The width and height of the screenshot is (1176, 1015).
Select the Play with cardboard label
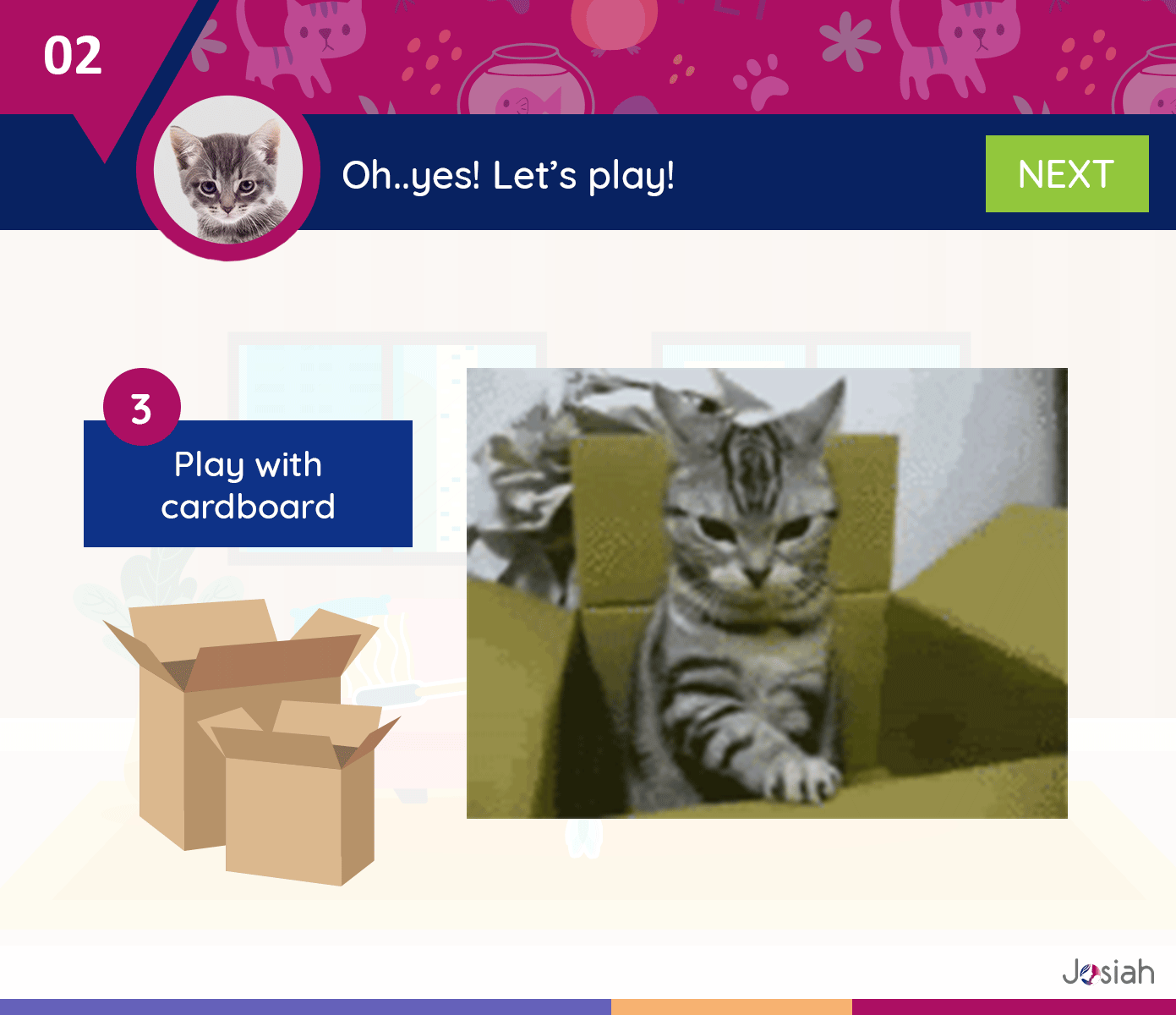(x=248, y=484)
